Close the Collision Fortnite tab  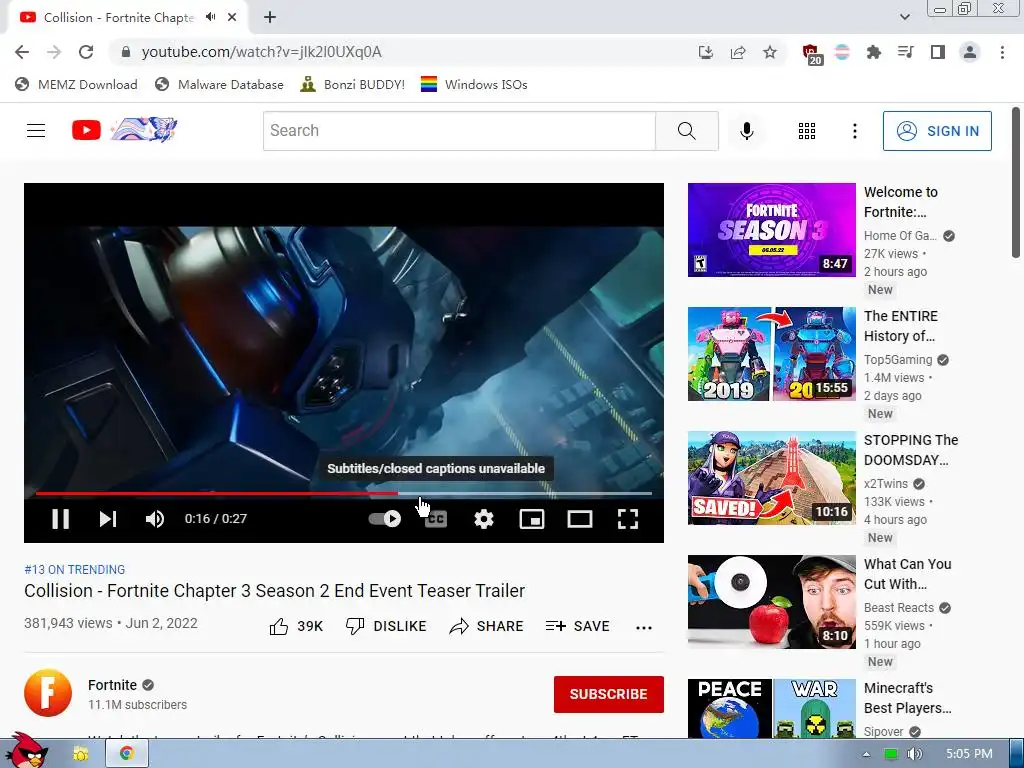coord(232,18)
